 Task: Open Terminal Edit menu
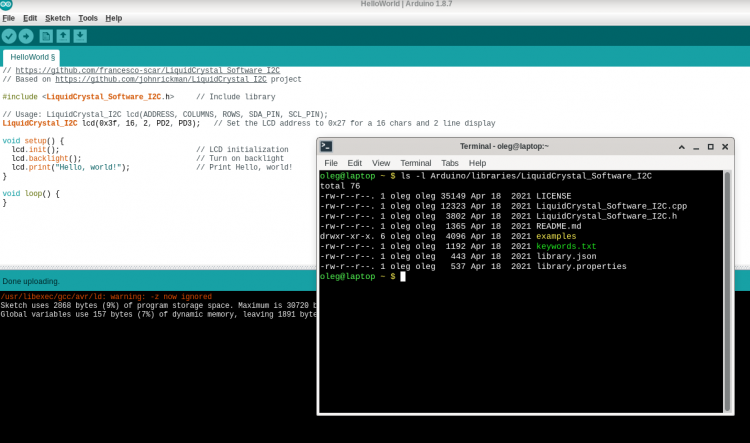pyautogui.click(x=354, y=163)
